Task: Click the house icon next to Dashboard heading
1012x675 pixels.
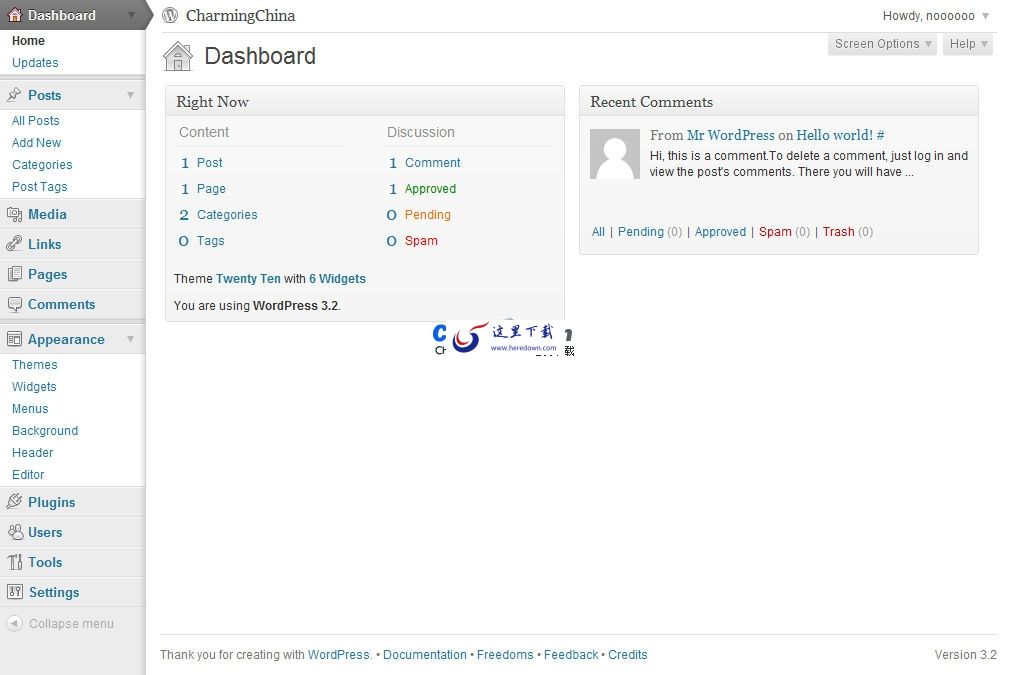Action: [x=178, y=56]
